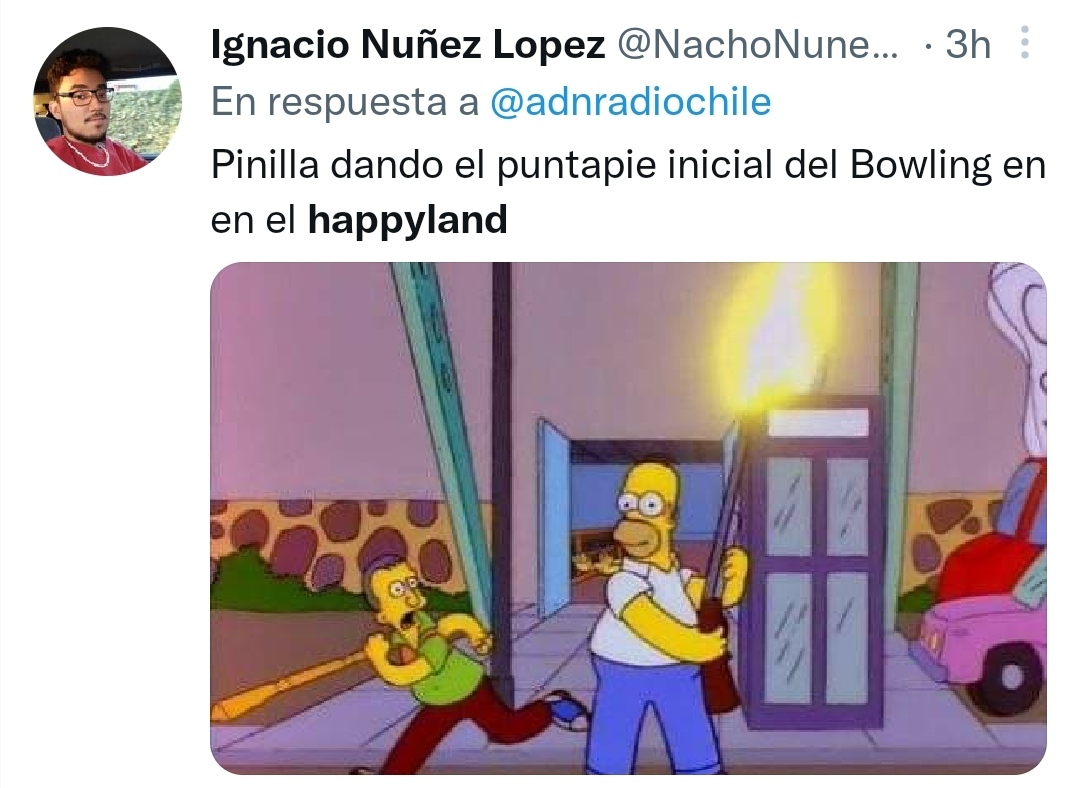Open the 3h timestamp permalink

pos(968,45)
